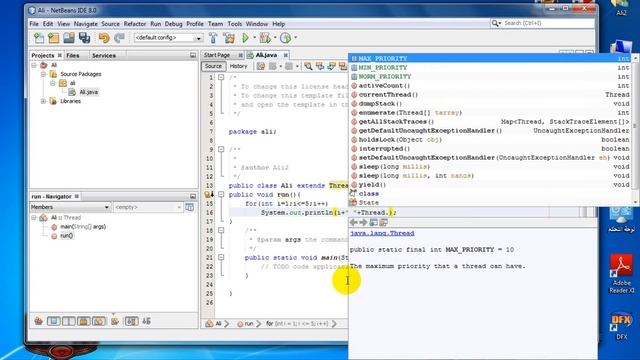The height and width of the screenshot is (360, 640).
Task: Open the Refactor menu
Action: [x=135, y=24]
